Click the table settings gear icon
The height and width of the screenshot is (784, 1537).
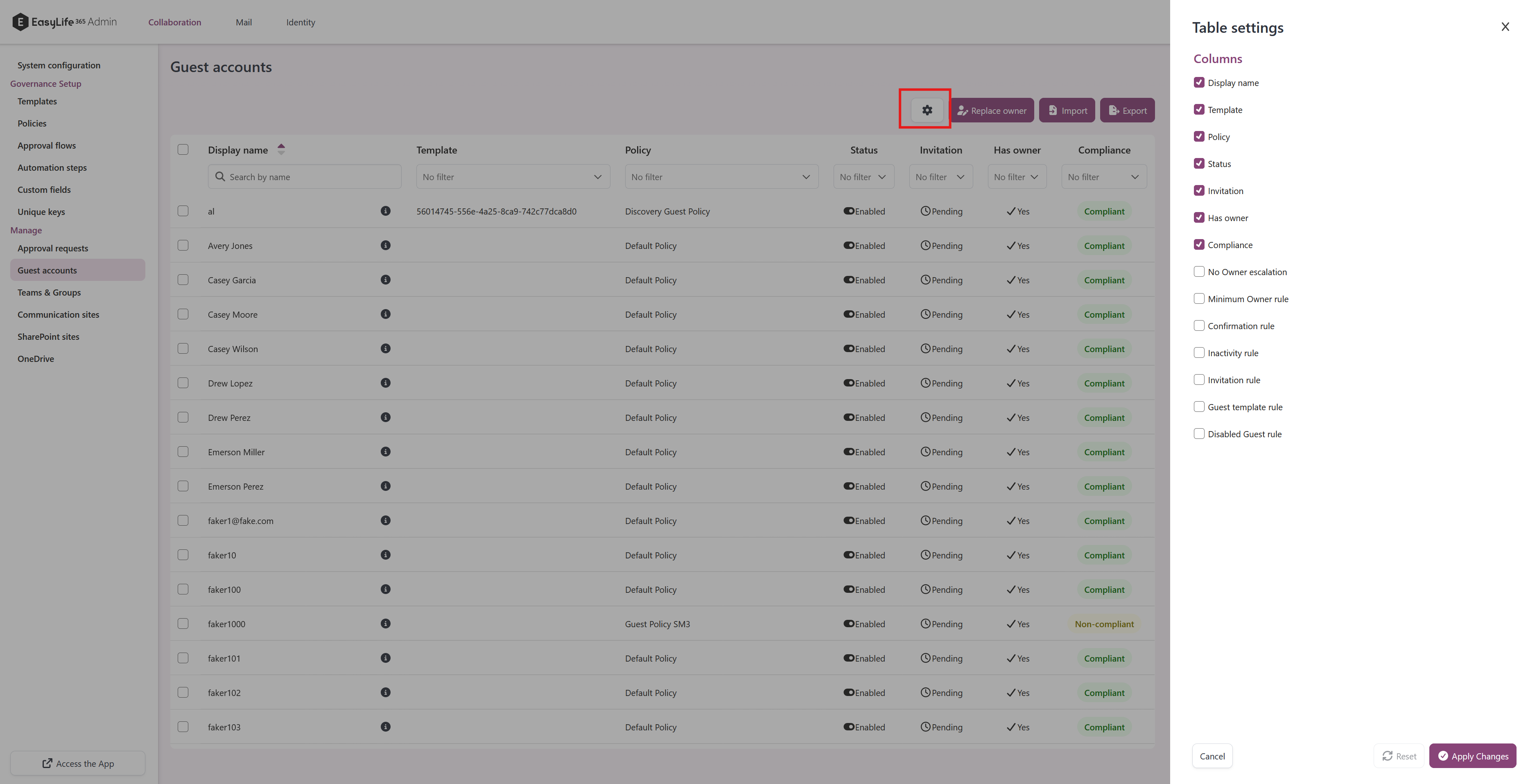coord(927,111)
